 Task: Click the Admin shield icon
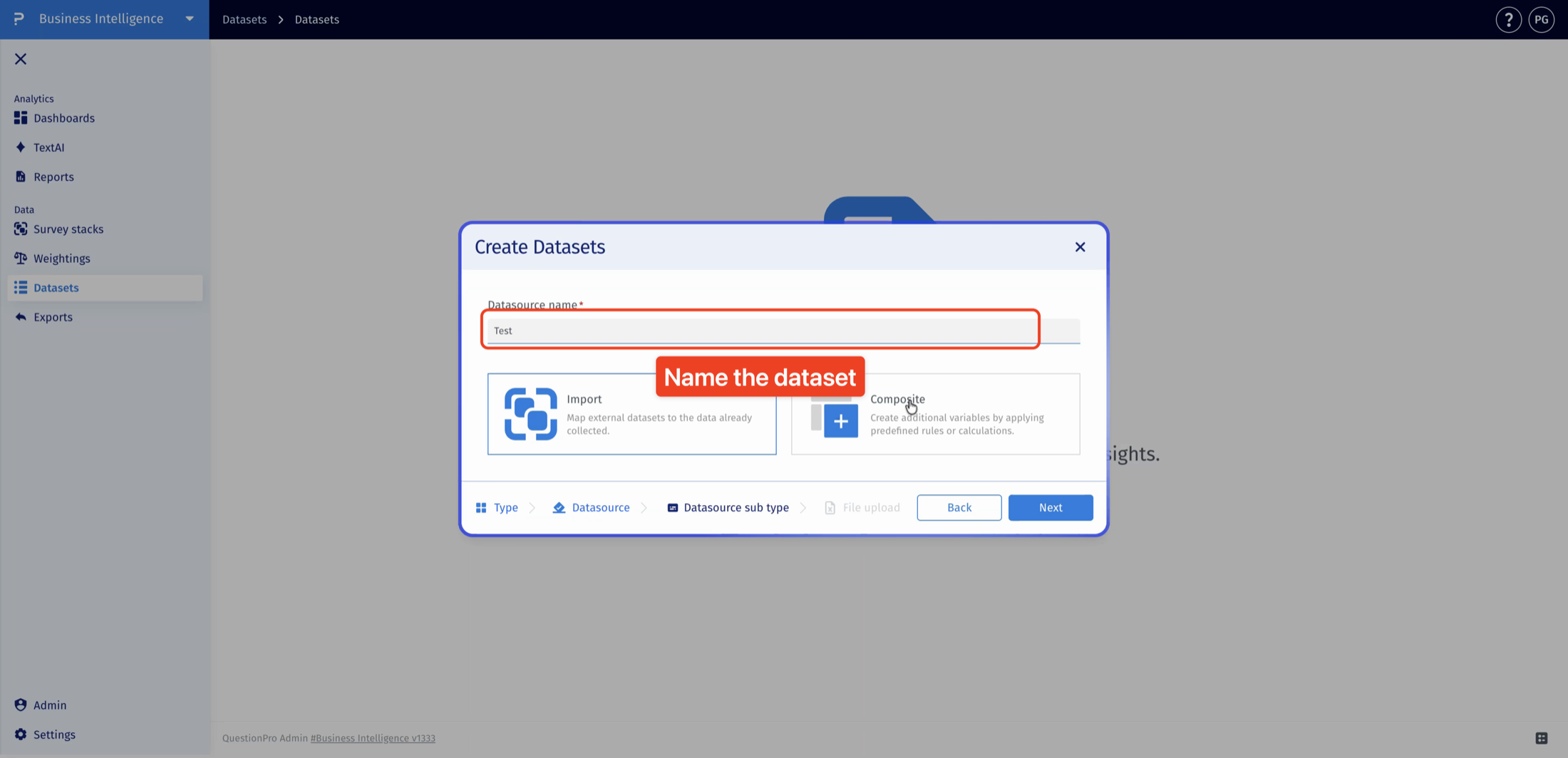21,705
